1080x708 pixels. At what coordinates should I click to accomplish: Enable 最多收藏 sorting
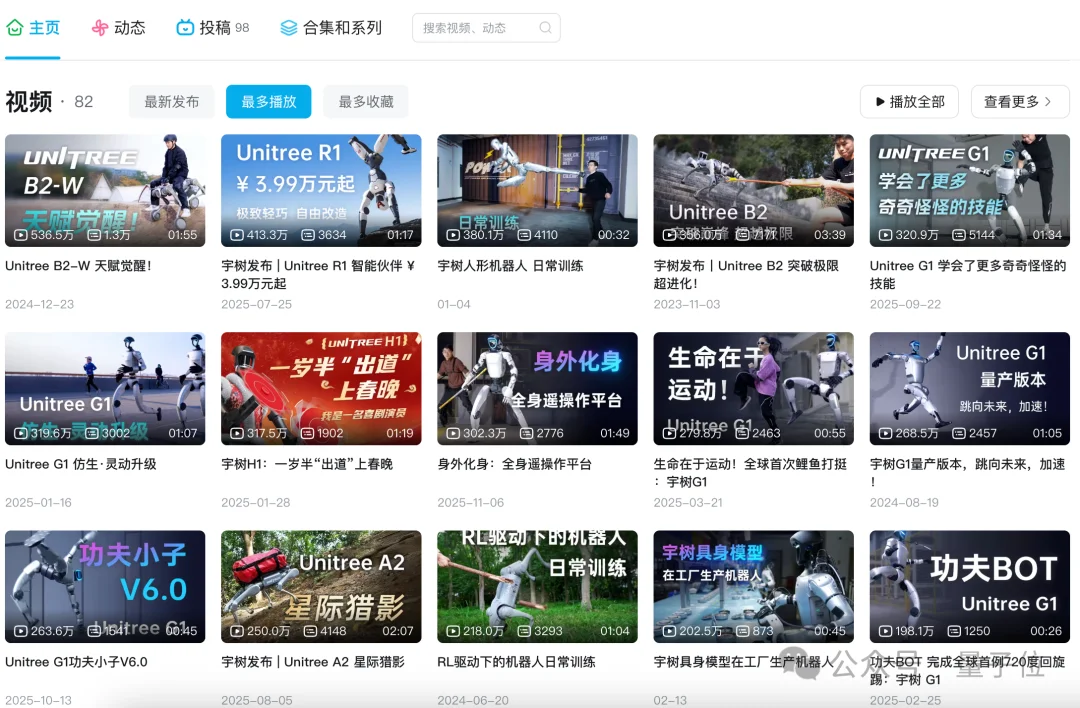(x=366, y=101)
